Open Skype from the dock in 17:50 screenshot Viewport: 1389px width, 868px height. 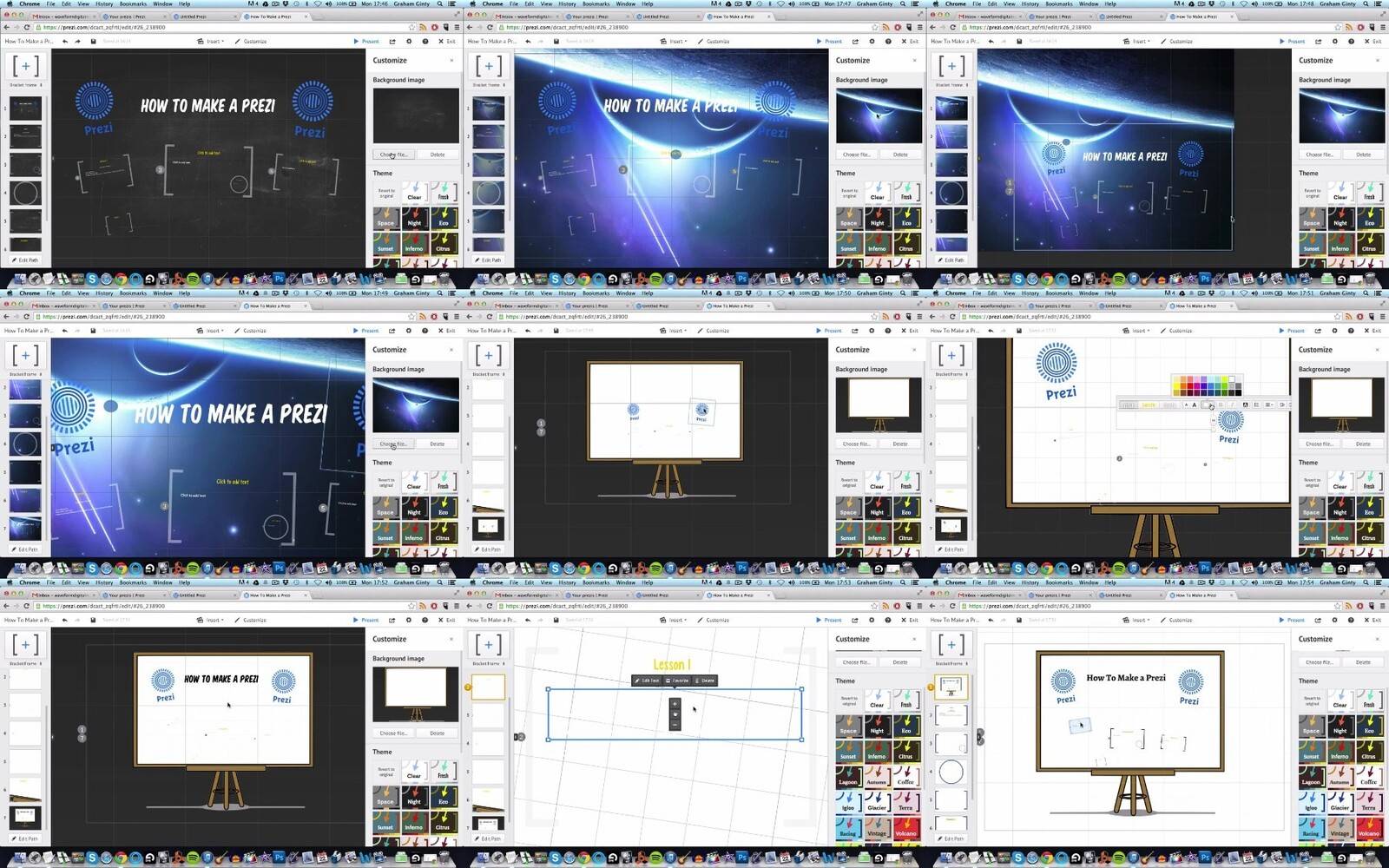(x=555, y=568)
